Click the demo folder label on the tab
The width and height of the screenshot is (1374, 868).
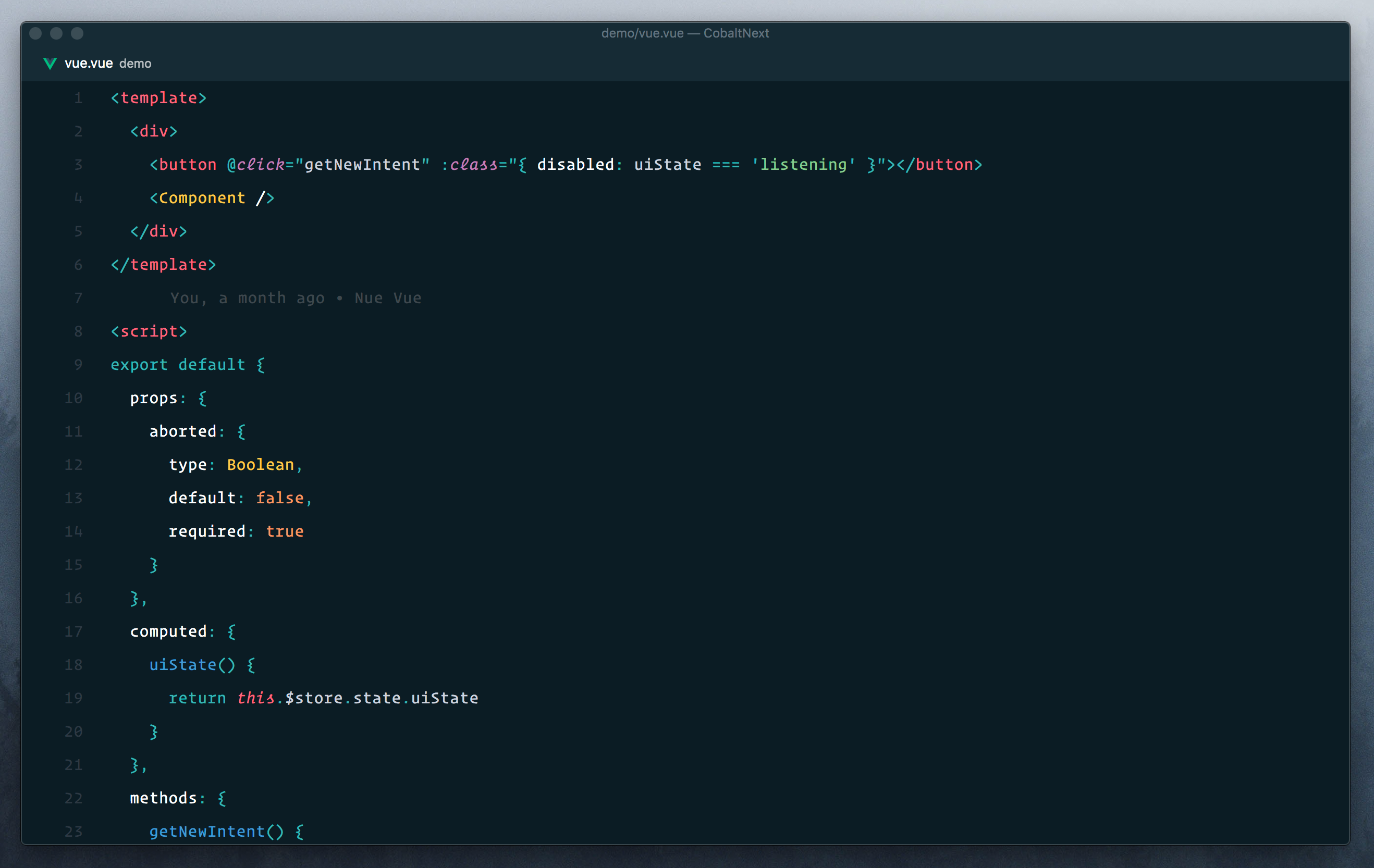(135, 64)
